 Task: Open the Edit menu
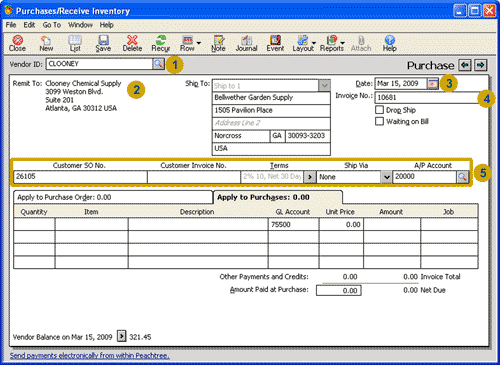coord(29,25)
